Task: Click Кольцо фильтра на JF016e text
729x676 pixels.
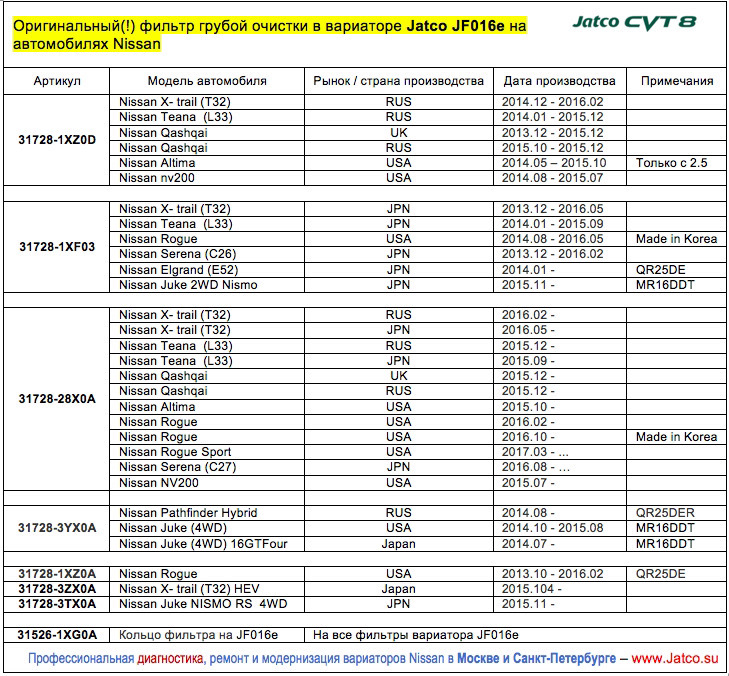Action: (x=199, y=635)
